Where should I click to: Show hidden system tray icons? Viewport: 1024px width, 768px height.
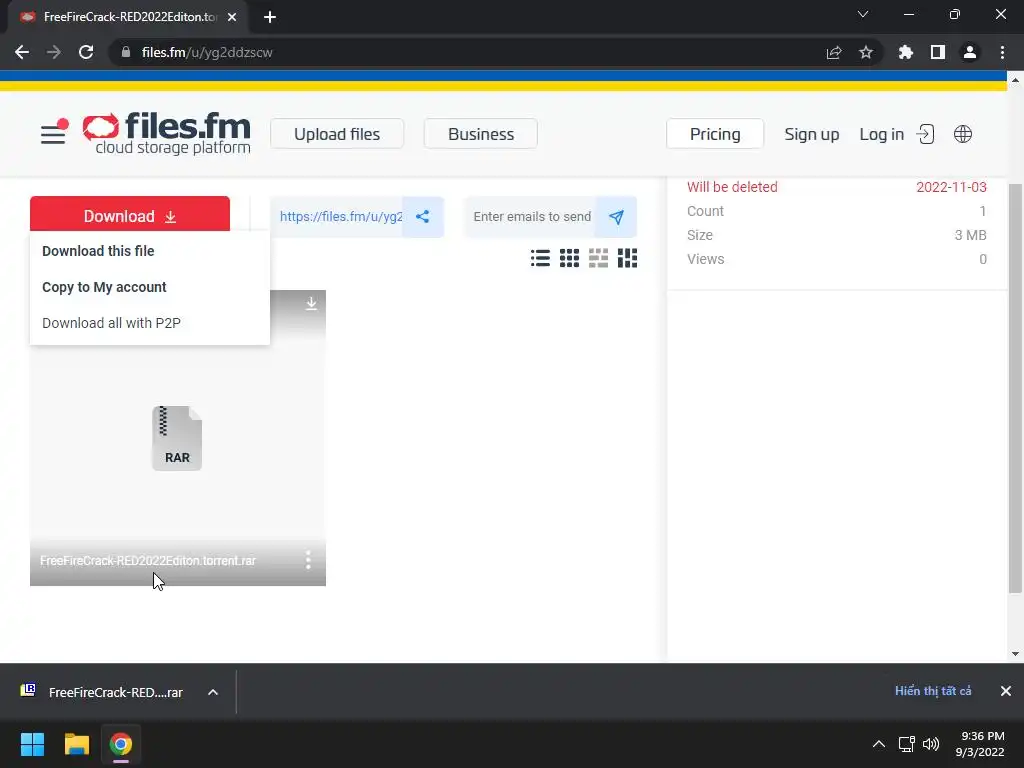tap(879, 744)
